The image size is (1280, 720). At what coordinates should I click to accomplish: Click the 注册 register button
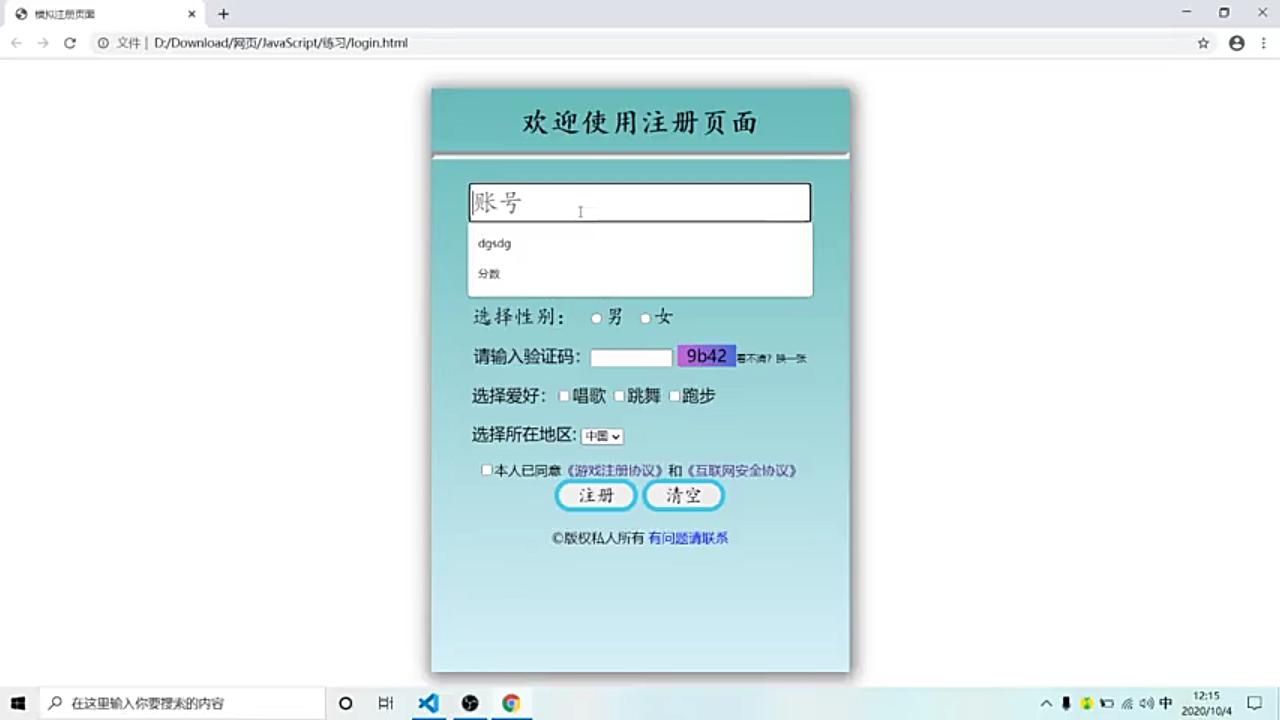pos(596,495)
